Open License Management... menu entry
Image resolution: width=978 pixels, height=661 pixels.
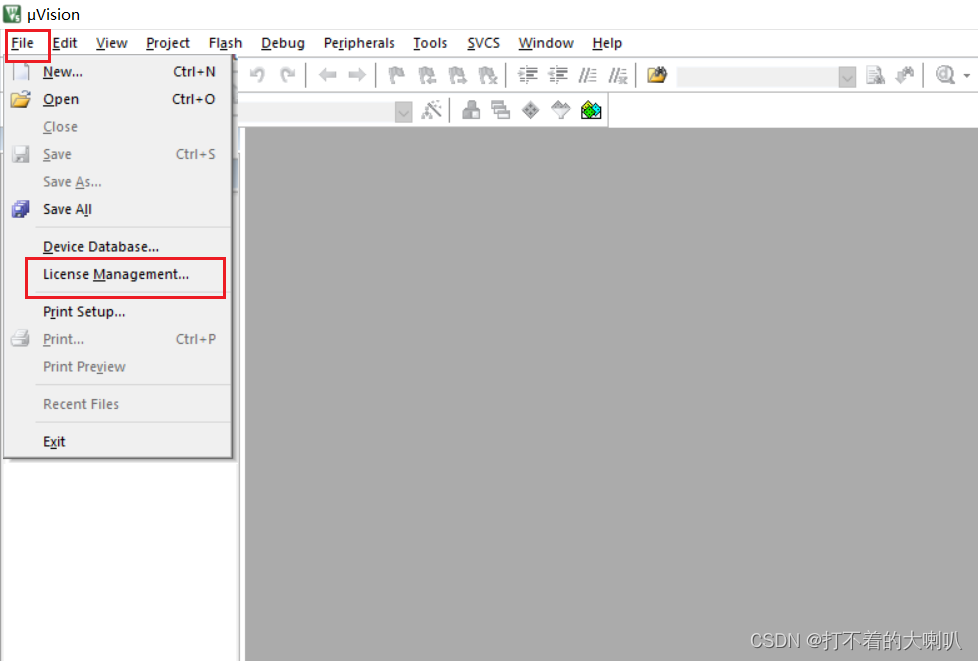tap(118, 274)
